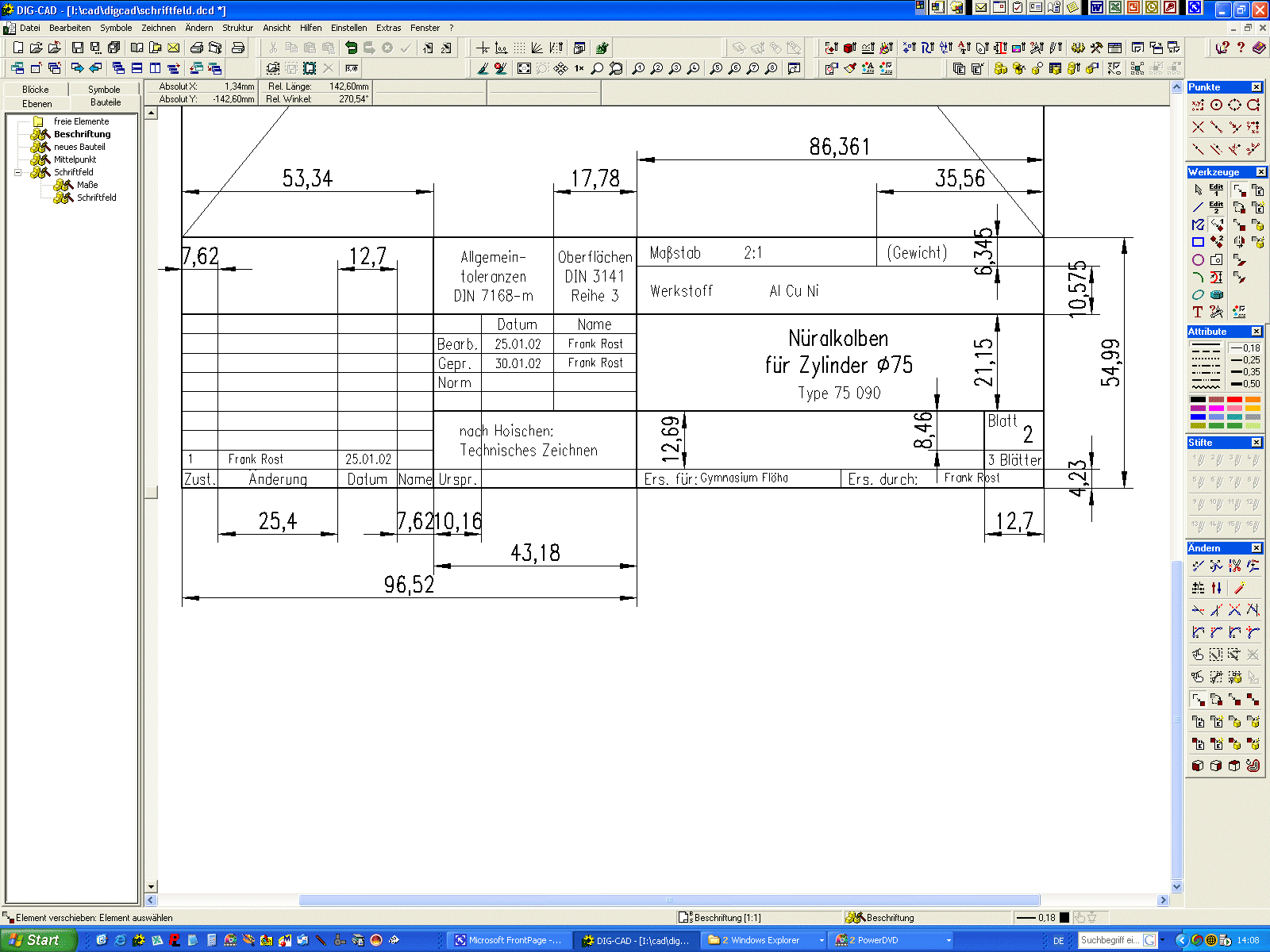
Task: Pick the arrow selection pointer tool
Action: [1198, 190]
